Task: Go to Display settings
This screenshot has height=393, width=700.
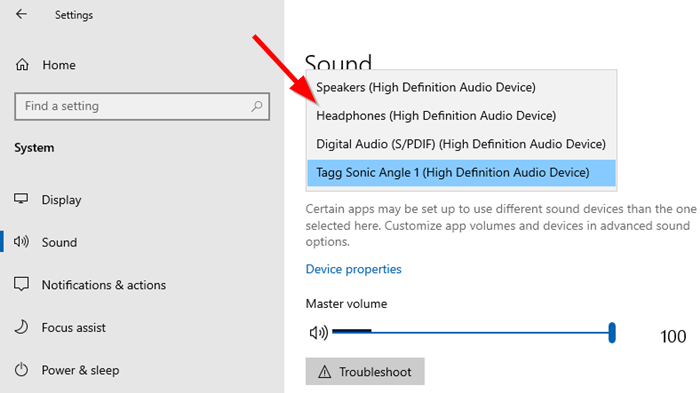Action: 61,200
